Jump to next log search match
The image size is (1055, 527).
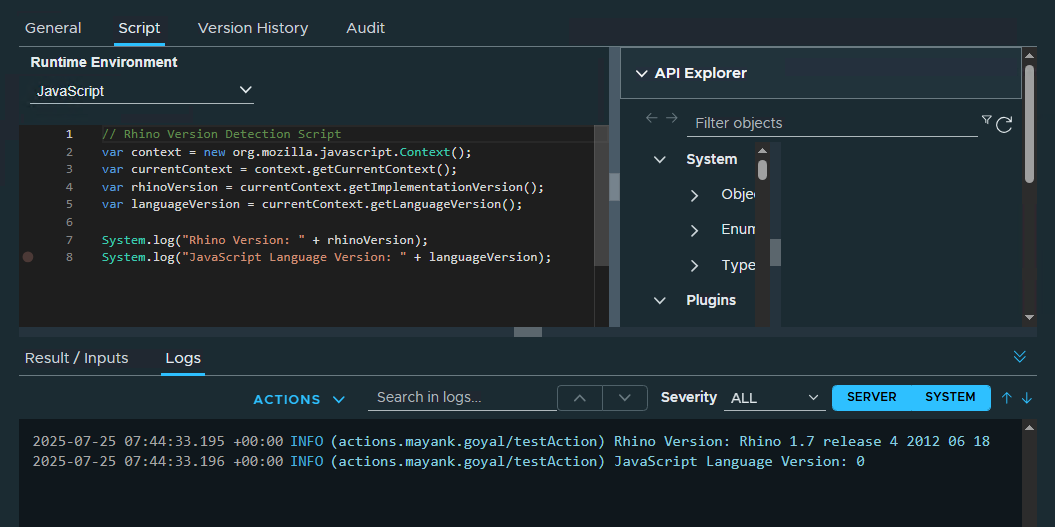coord(625,398)
